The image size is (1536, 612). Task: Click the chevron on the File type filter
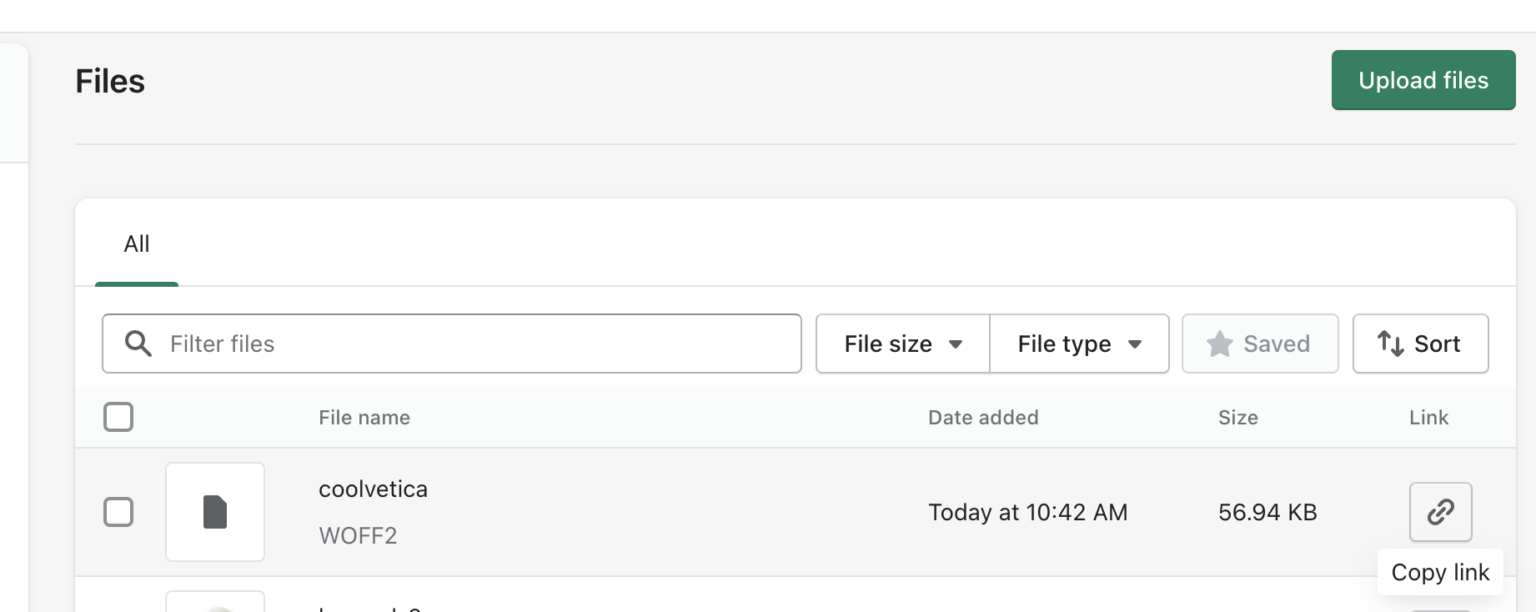click(x=1136, y=343)
